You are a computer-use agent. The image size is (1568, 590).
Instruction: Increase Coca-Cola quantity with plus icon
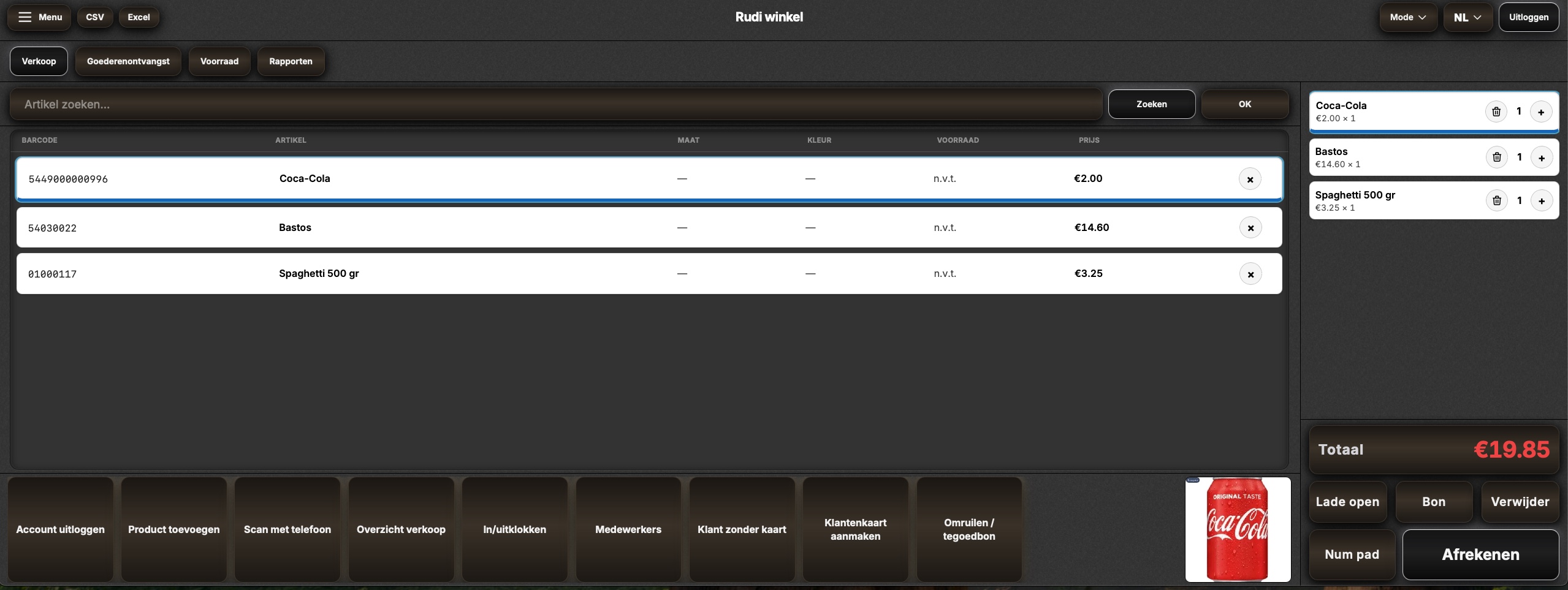tap(1541, 112)
